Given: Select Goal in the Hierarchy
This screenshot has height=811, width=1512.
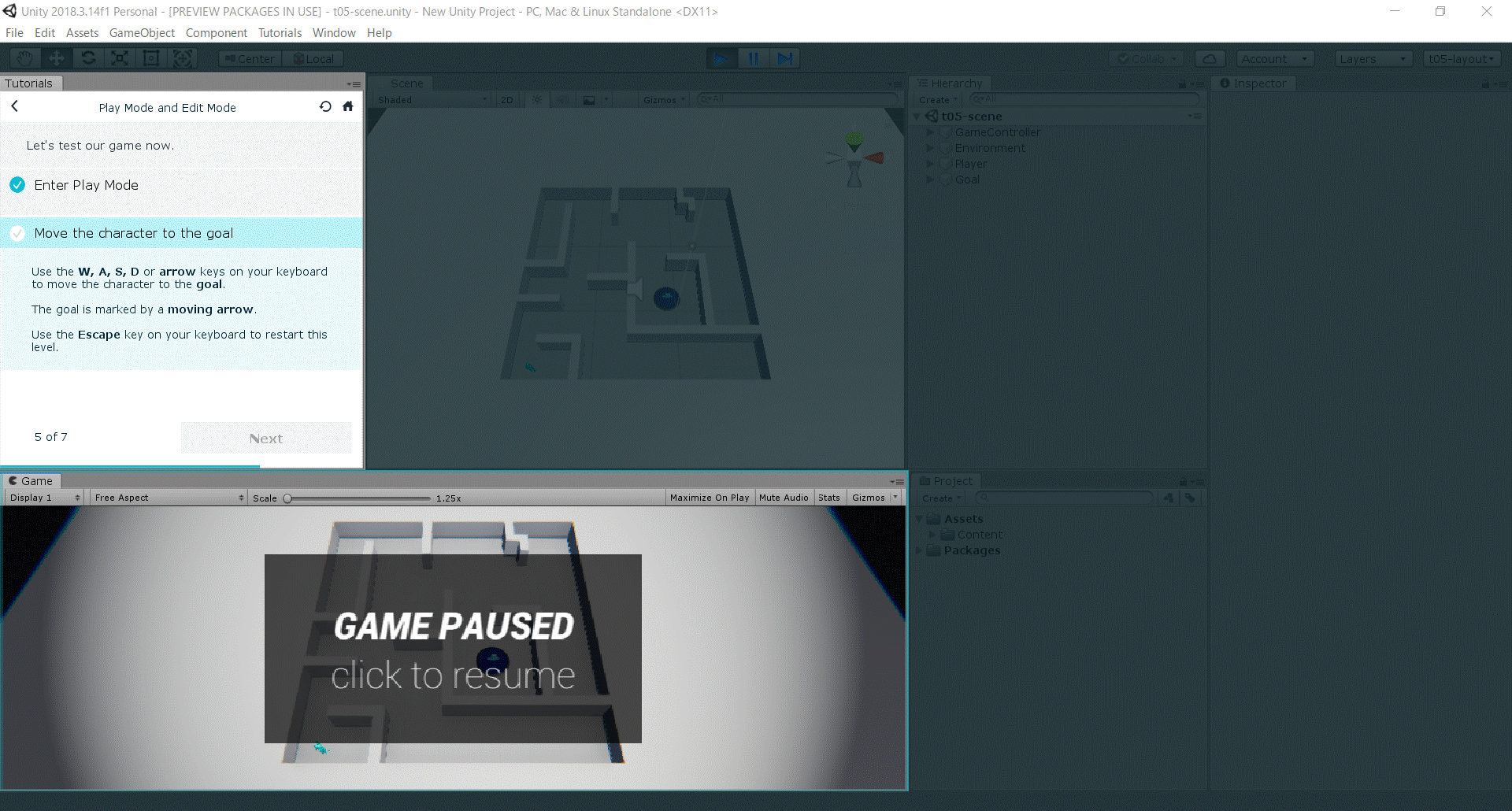Looking at the screenshot, I should (x=967, y=180).
